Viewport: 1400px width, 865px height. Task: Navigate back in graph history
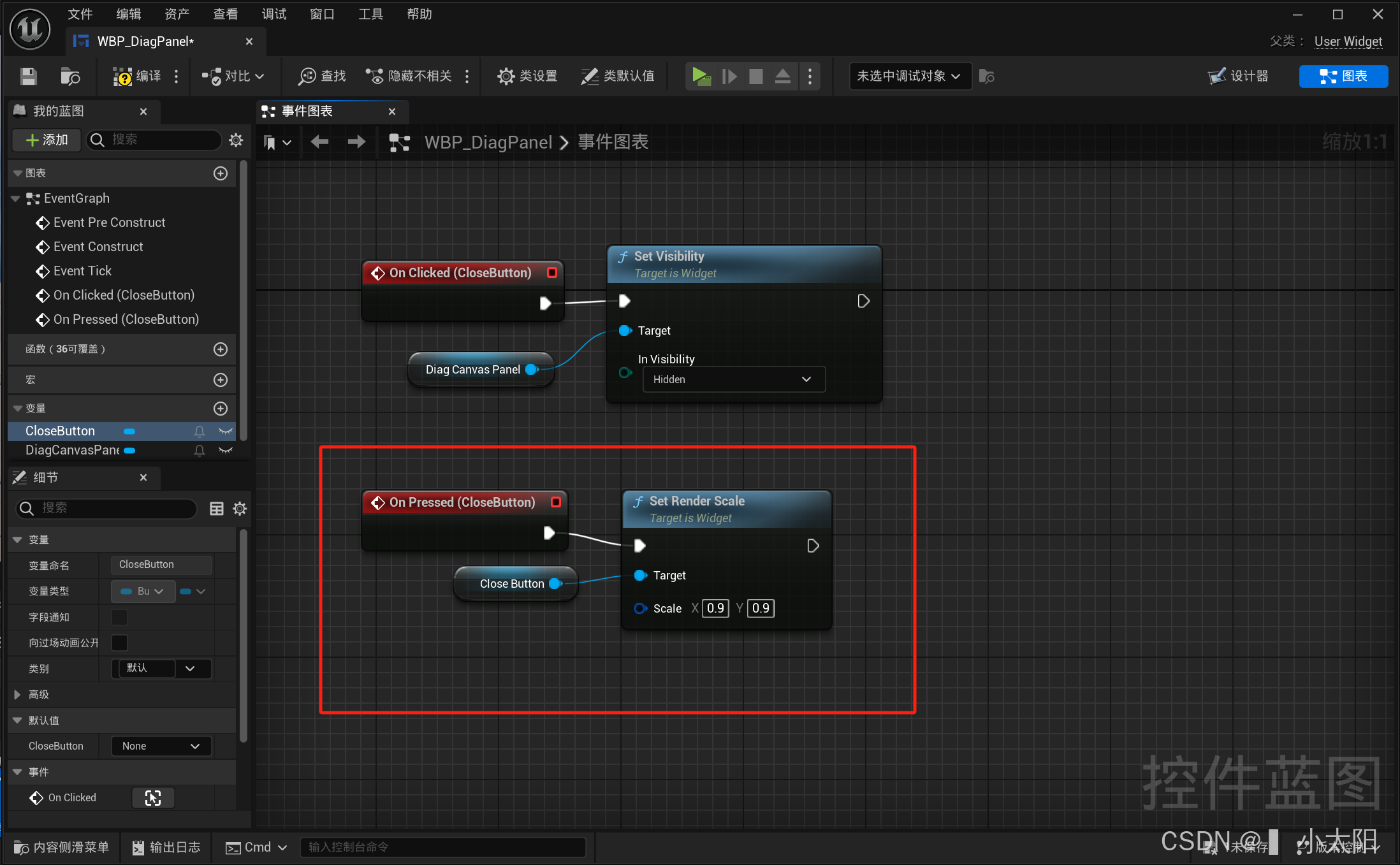coord(319,142)
